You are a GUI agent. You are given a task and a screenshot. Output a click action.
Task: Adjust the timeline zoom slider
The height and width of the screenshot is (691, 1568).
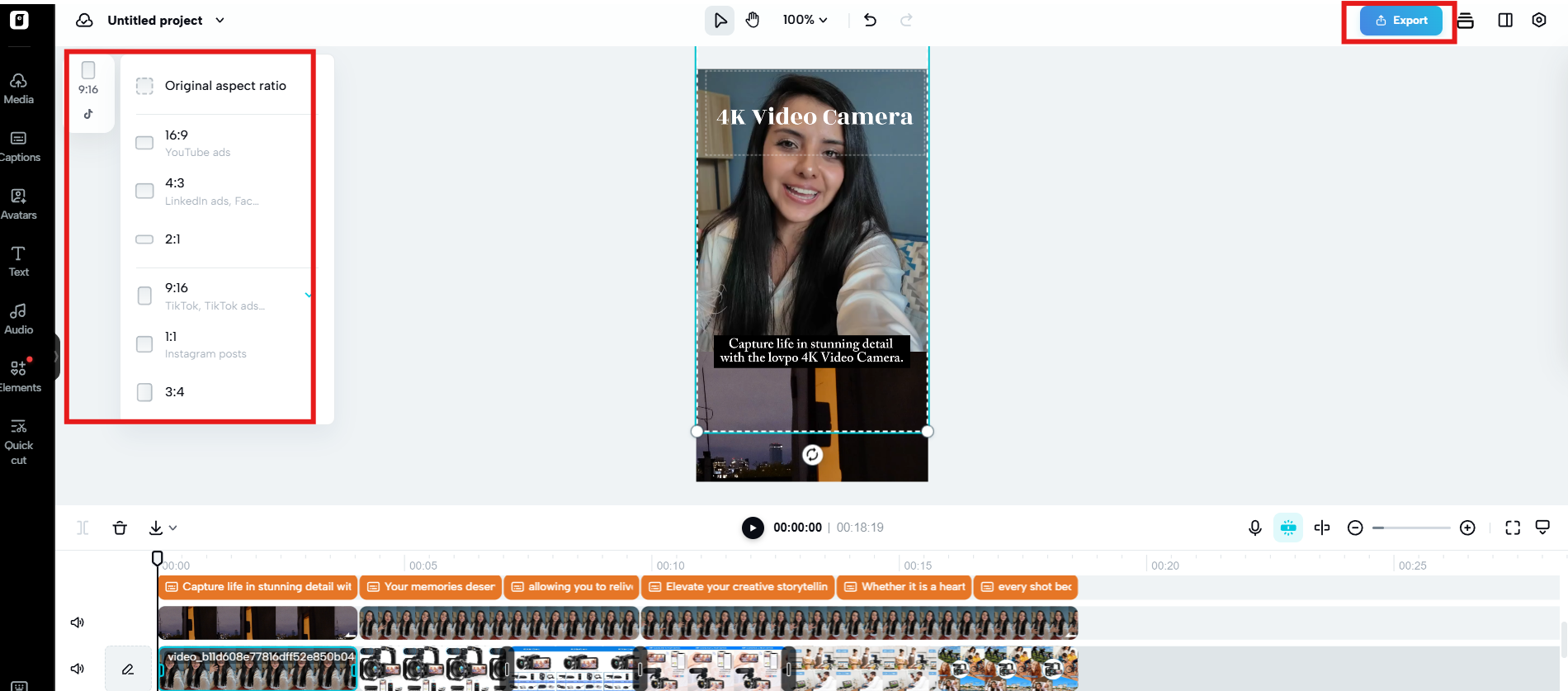pyautogui.click(x=1411, y=528)
